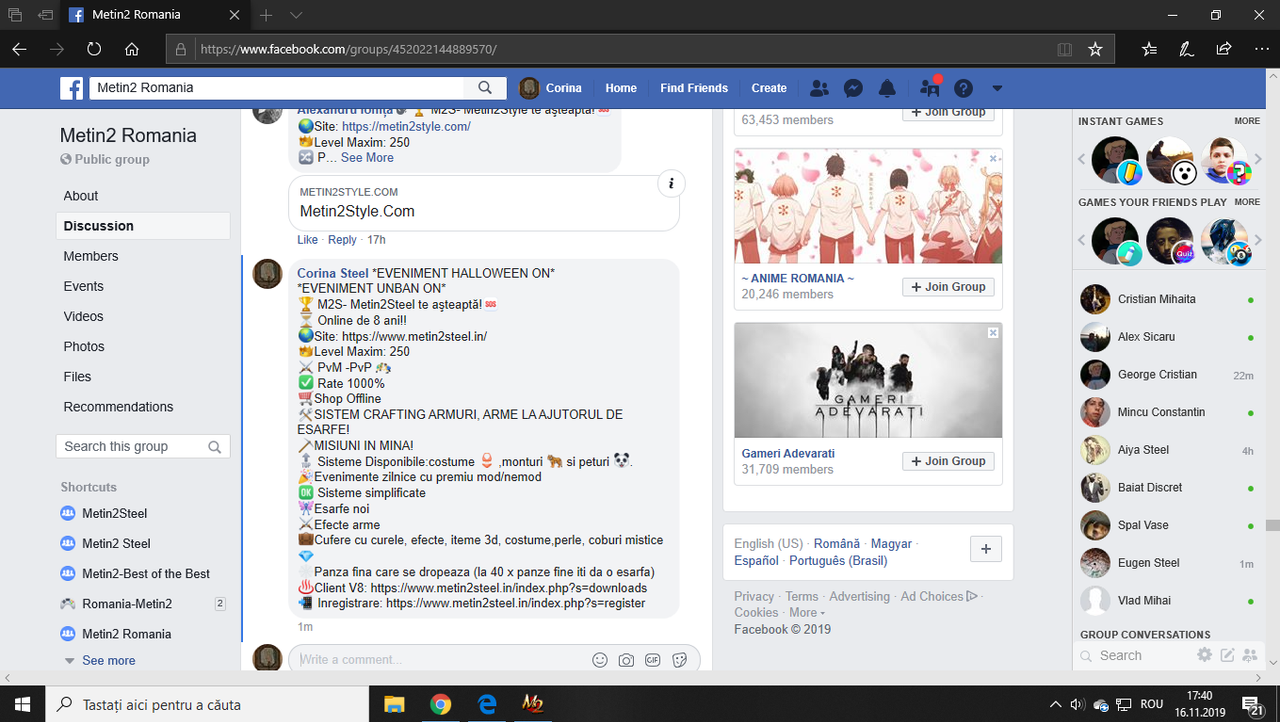Post a sticker in comment

[680, 660]
